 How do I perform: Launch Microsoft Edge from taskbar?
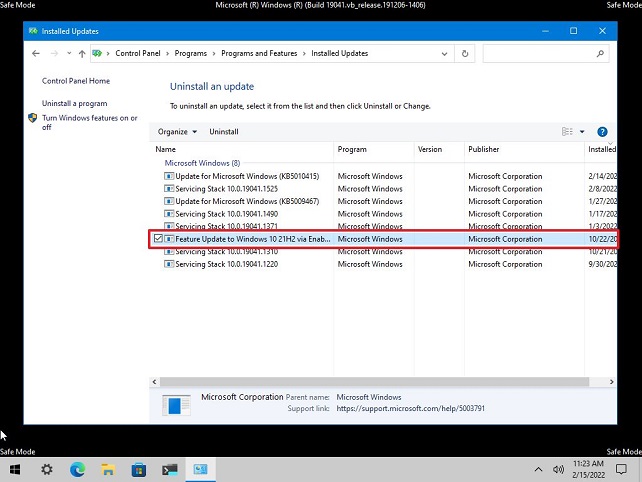pyautogui.click(x=77, y=470)
